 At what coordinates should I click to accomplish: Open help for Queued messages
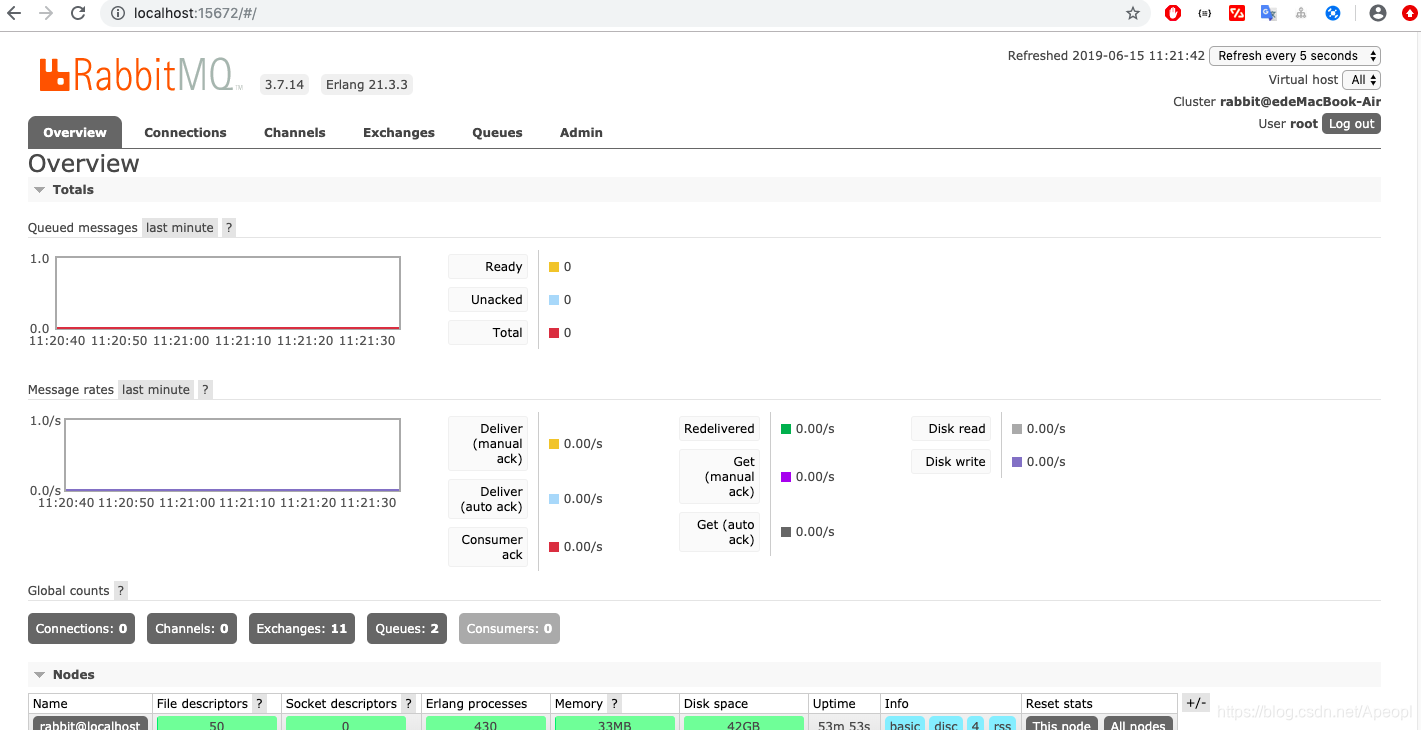click(x=229, y=228)
